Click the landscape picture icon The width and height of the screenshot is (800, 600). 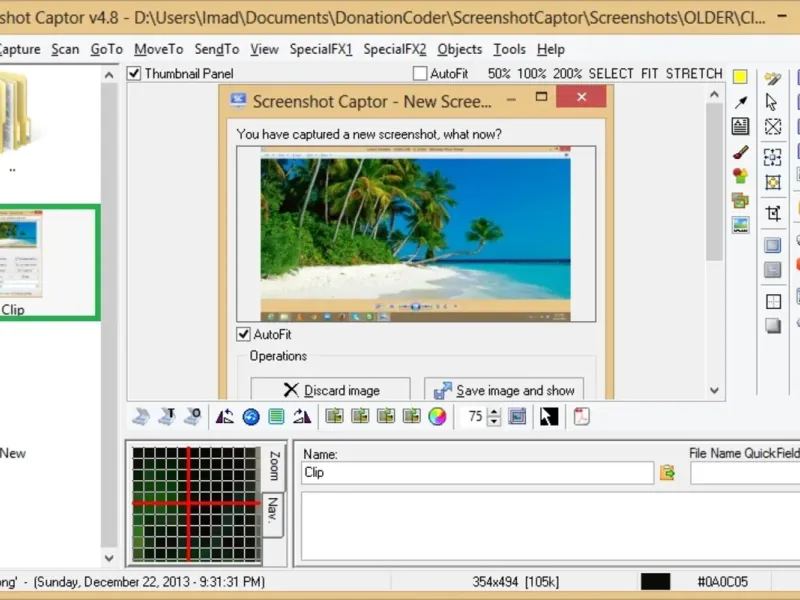click(740, 224)
